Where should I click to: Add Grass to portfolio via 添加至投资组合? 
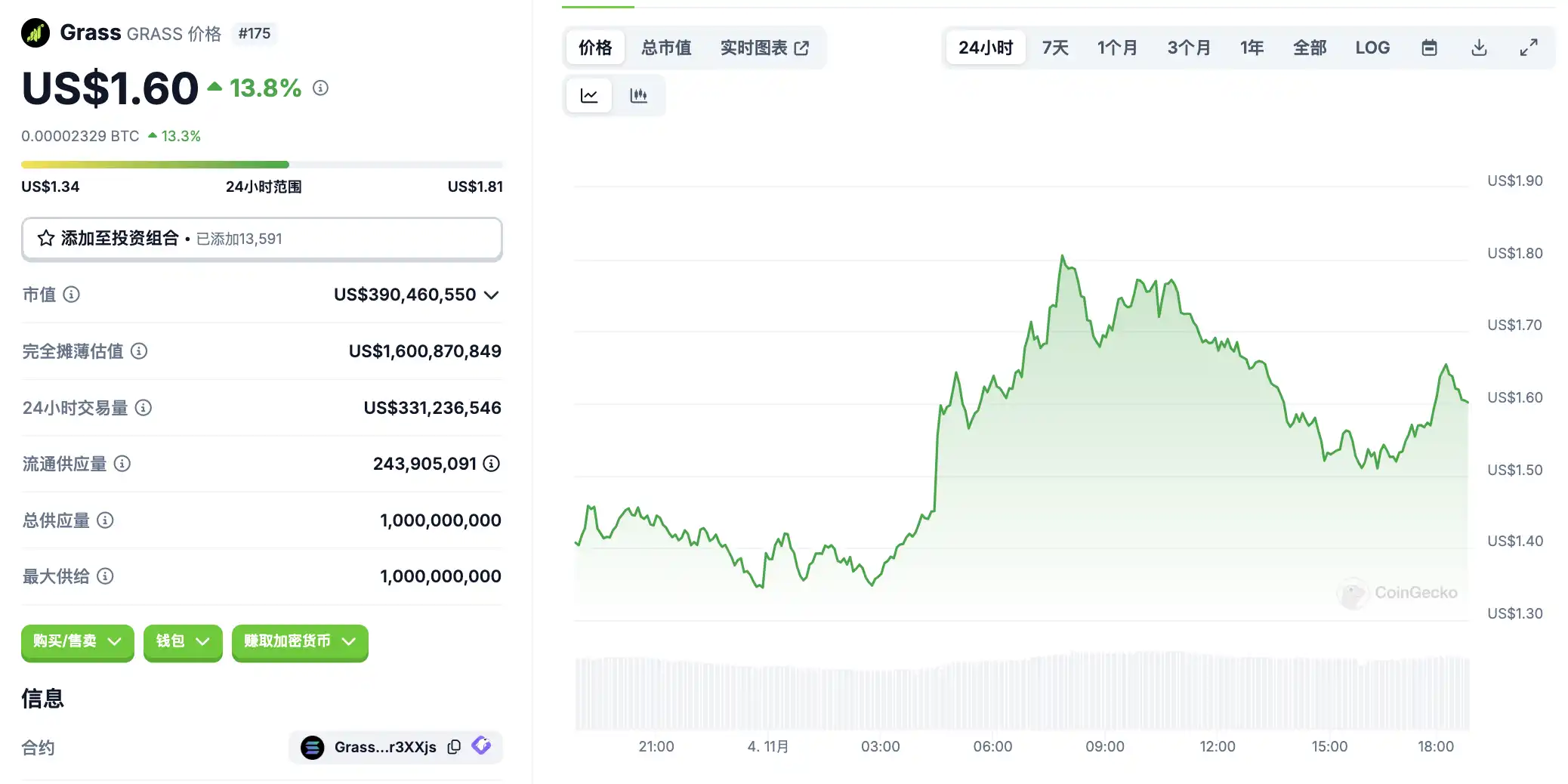click(x=261, y=239)
